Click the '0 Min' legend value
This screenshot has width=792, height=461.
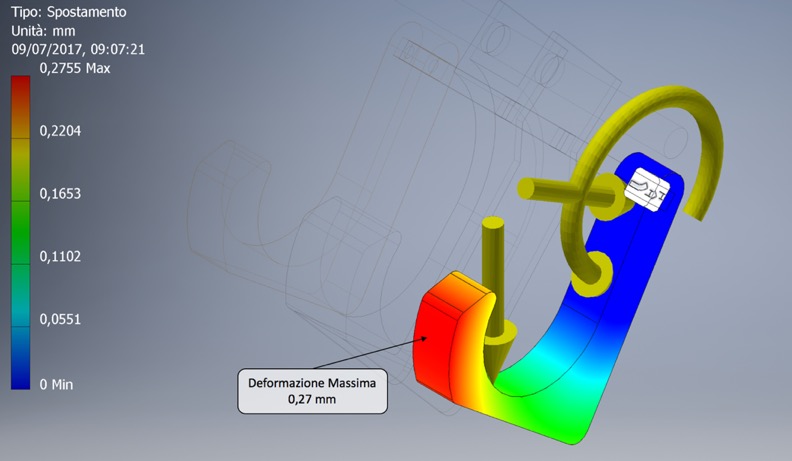(56, 385)
